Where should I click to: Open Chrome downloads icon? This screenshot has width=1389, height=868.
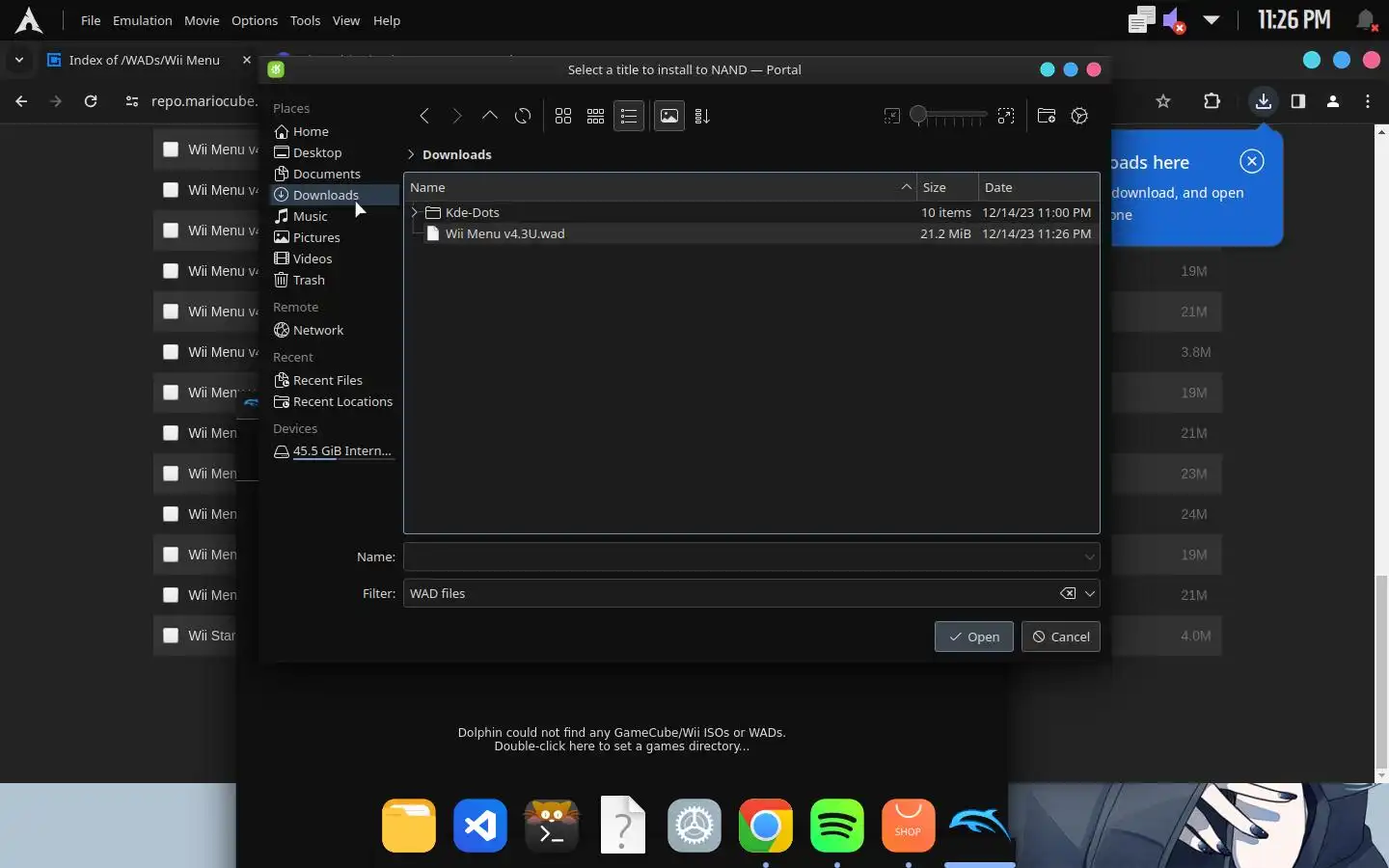(1264, 101)
